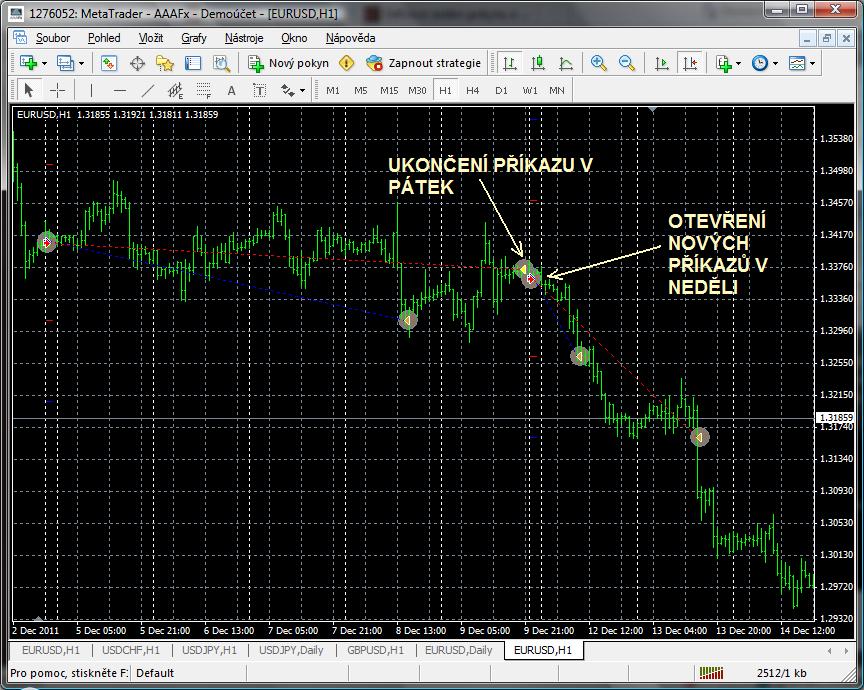Click the yellow diamond warning icon
Screen dimensions: 864x690
(x=347, y=63)
